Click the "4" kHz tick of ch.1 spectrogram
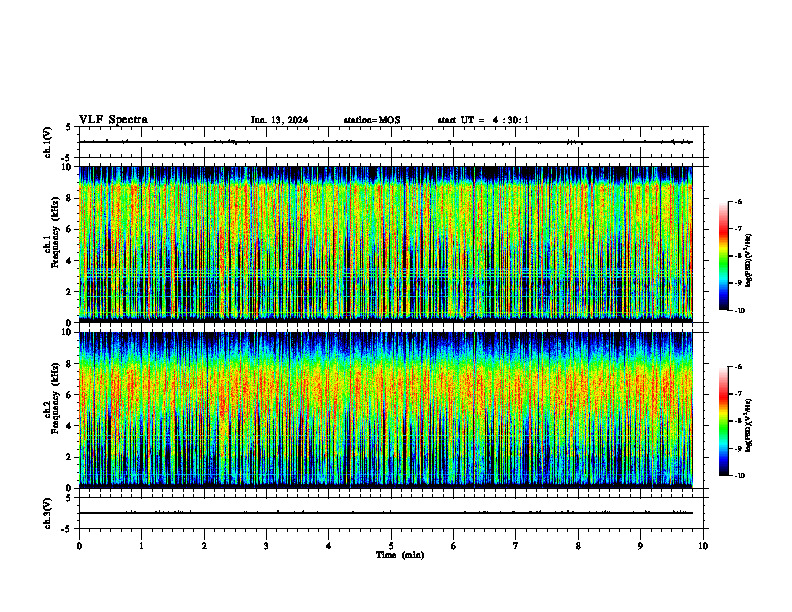792x612 pixels. coord(70,261)
